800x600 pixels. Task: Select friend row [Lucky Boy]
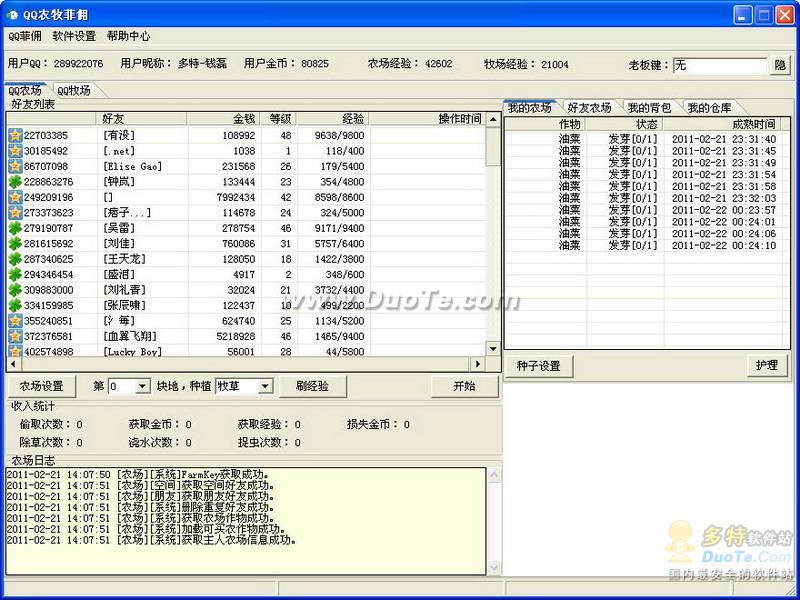[x=246, y=351]
